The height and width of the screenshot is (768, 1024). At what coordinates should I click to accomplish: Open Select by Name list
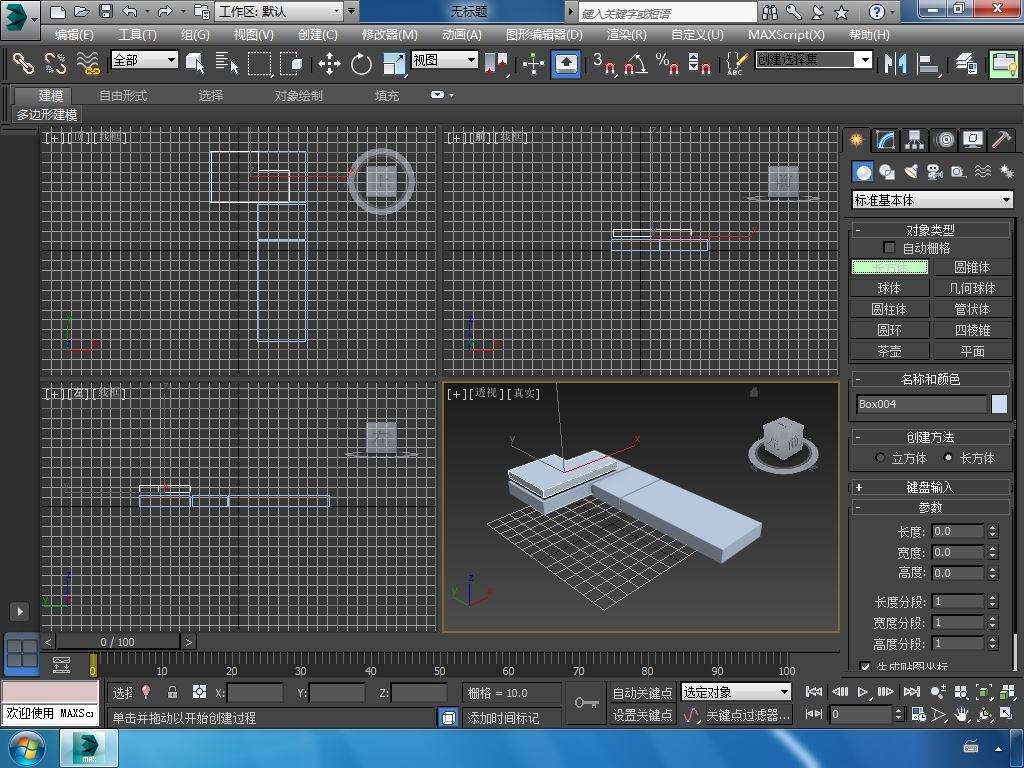pos(226,63)
